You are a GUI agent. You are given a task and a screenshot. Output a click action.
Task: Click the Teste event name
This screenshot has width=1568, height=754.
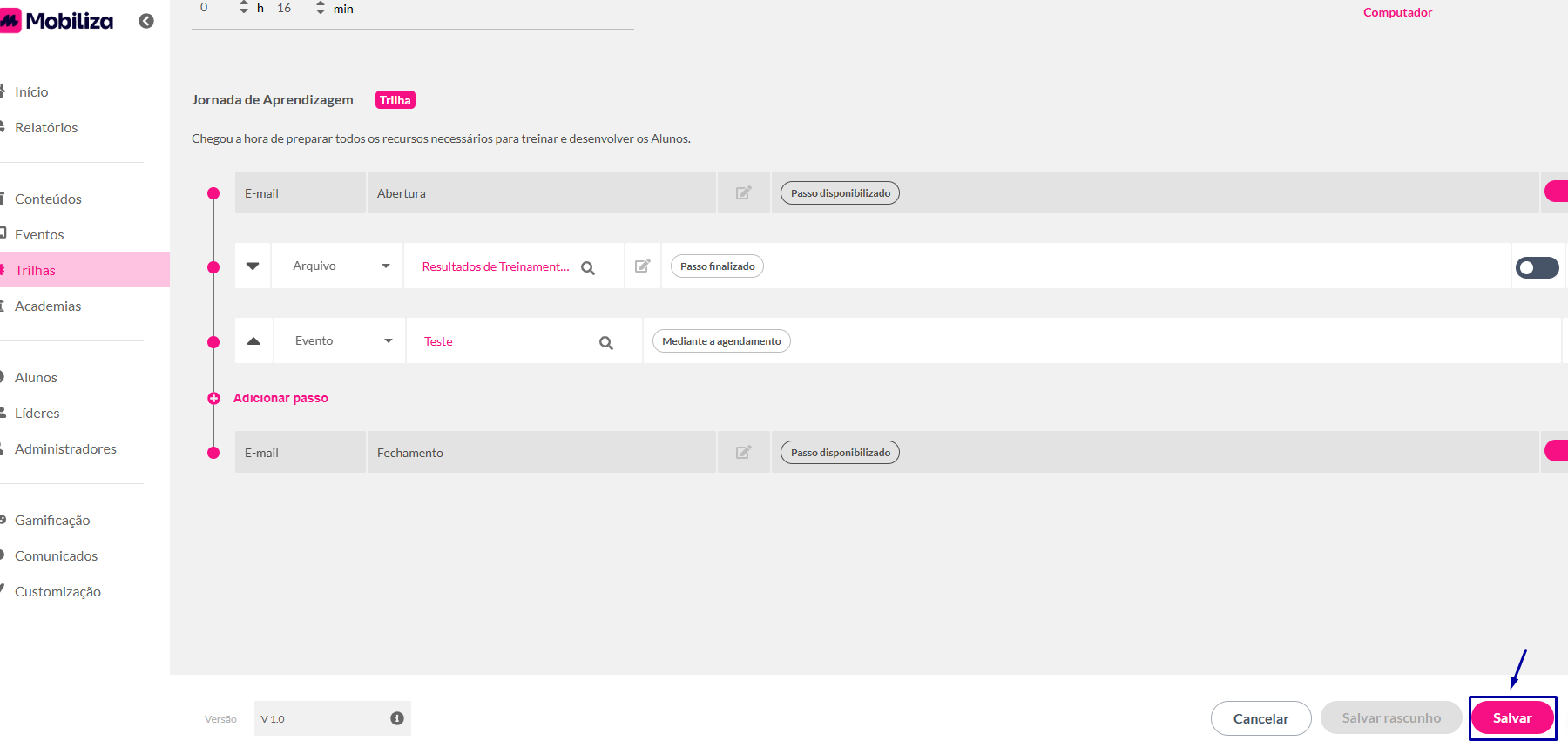point(438,341)
